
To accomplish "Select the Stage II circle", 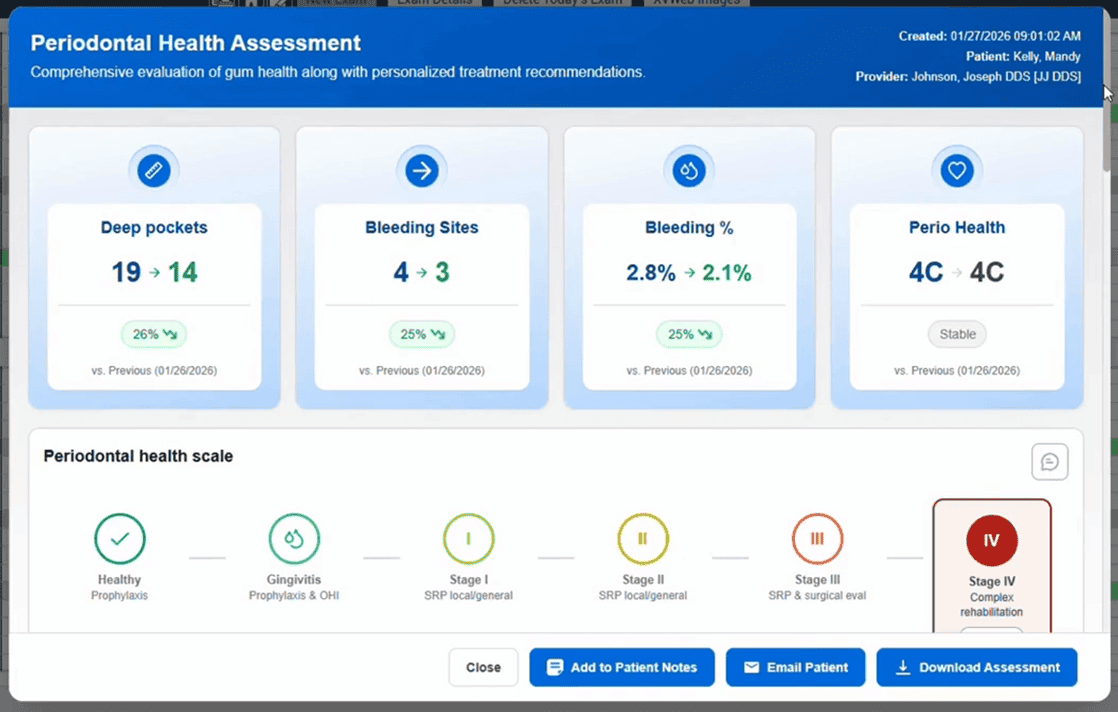I will (x=643, y=539).
